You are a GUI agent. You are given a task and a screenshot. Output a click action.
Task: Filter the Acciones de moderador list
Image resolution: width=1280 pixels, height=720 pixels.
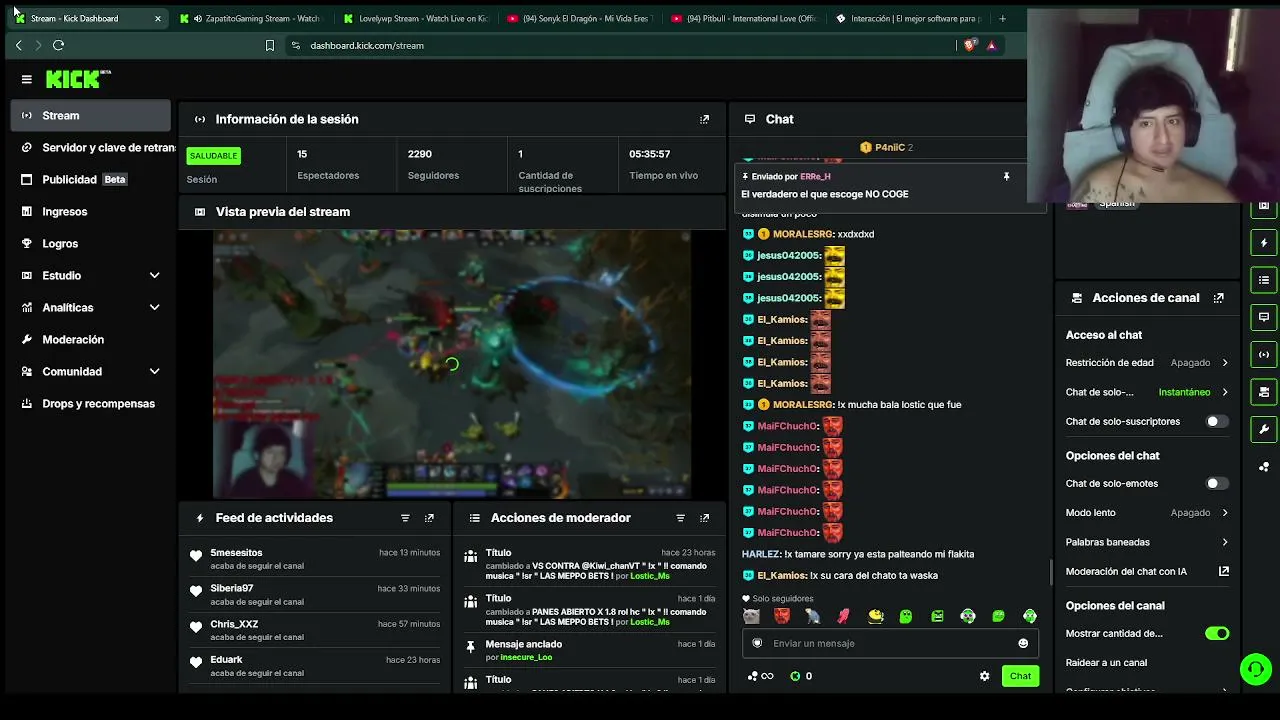(680, 518)
